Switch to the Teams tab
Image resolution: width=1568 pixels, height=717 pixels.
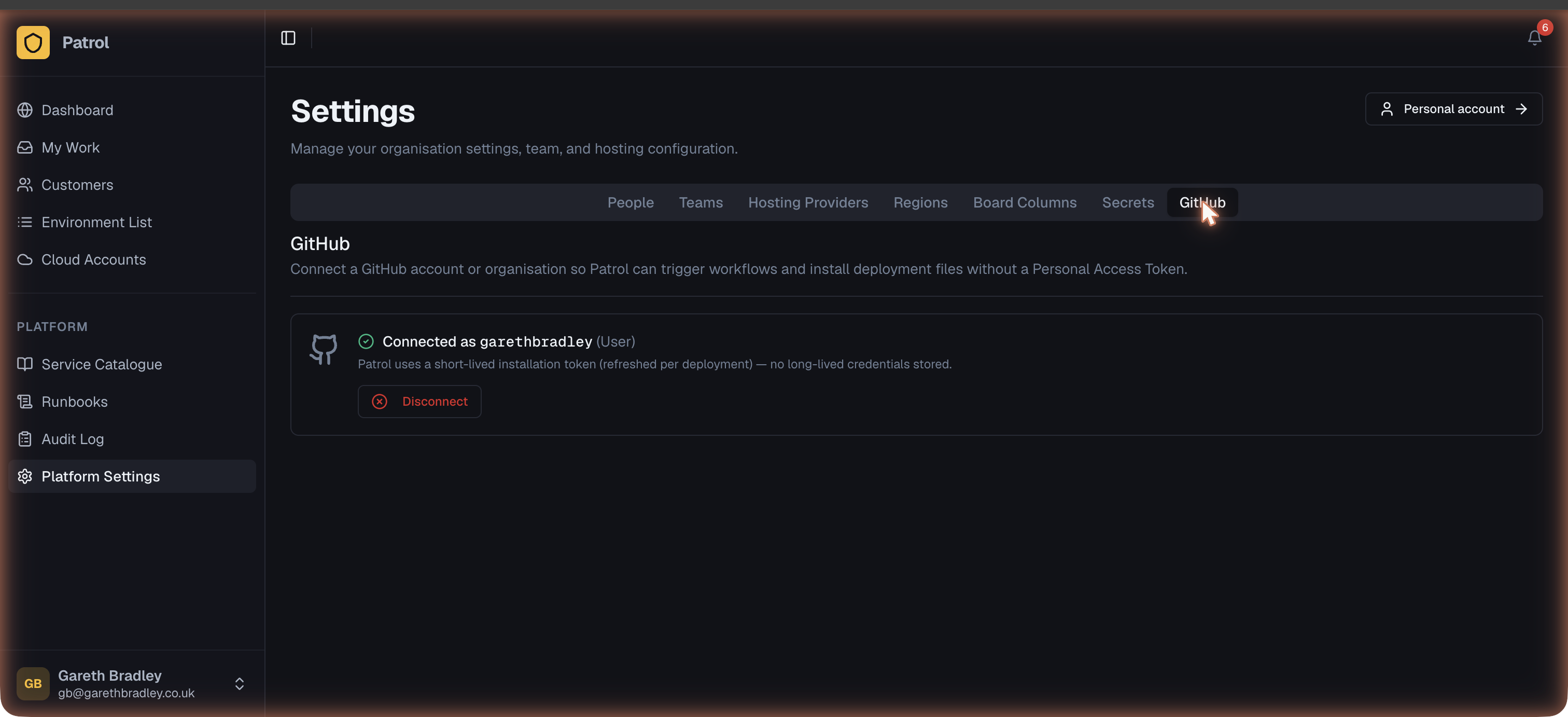701,203
